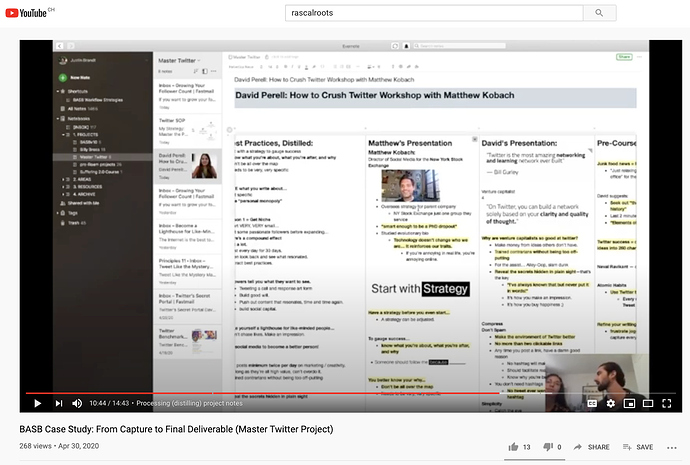The width and height of the screenshot is (690, 465).
Task: Enter full screen mode
Action: click(x=667, y=403)
